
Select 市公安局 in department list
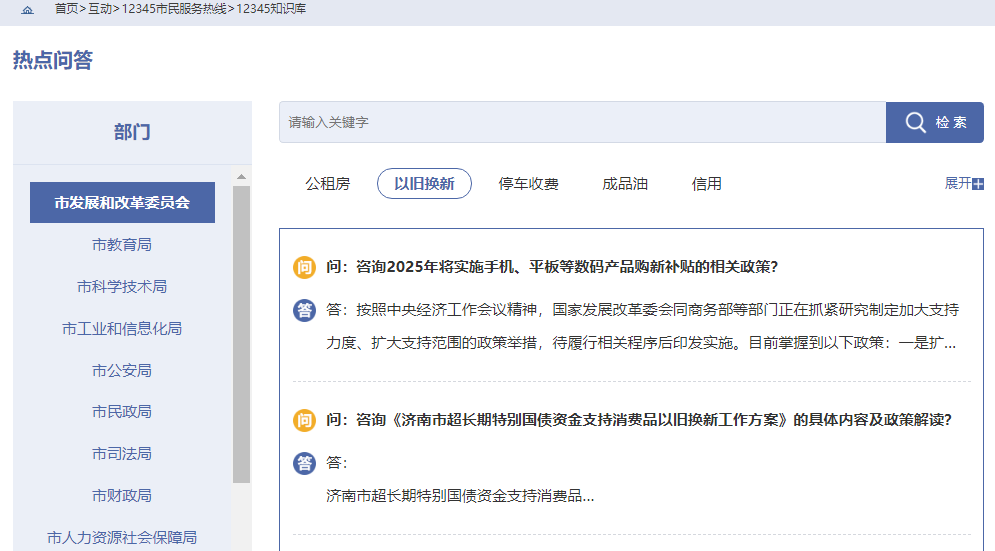(122, 370)
